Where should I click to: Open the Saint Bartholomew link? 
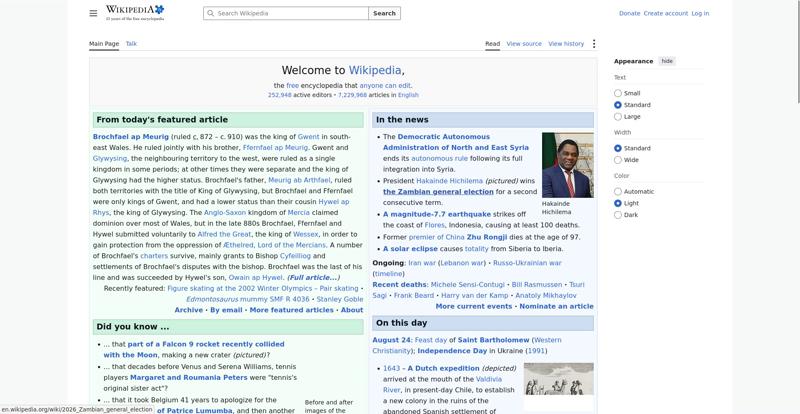[x=493, y=340]
